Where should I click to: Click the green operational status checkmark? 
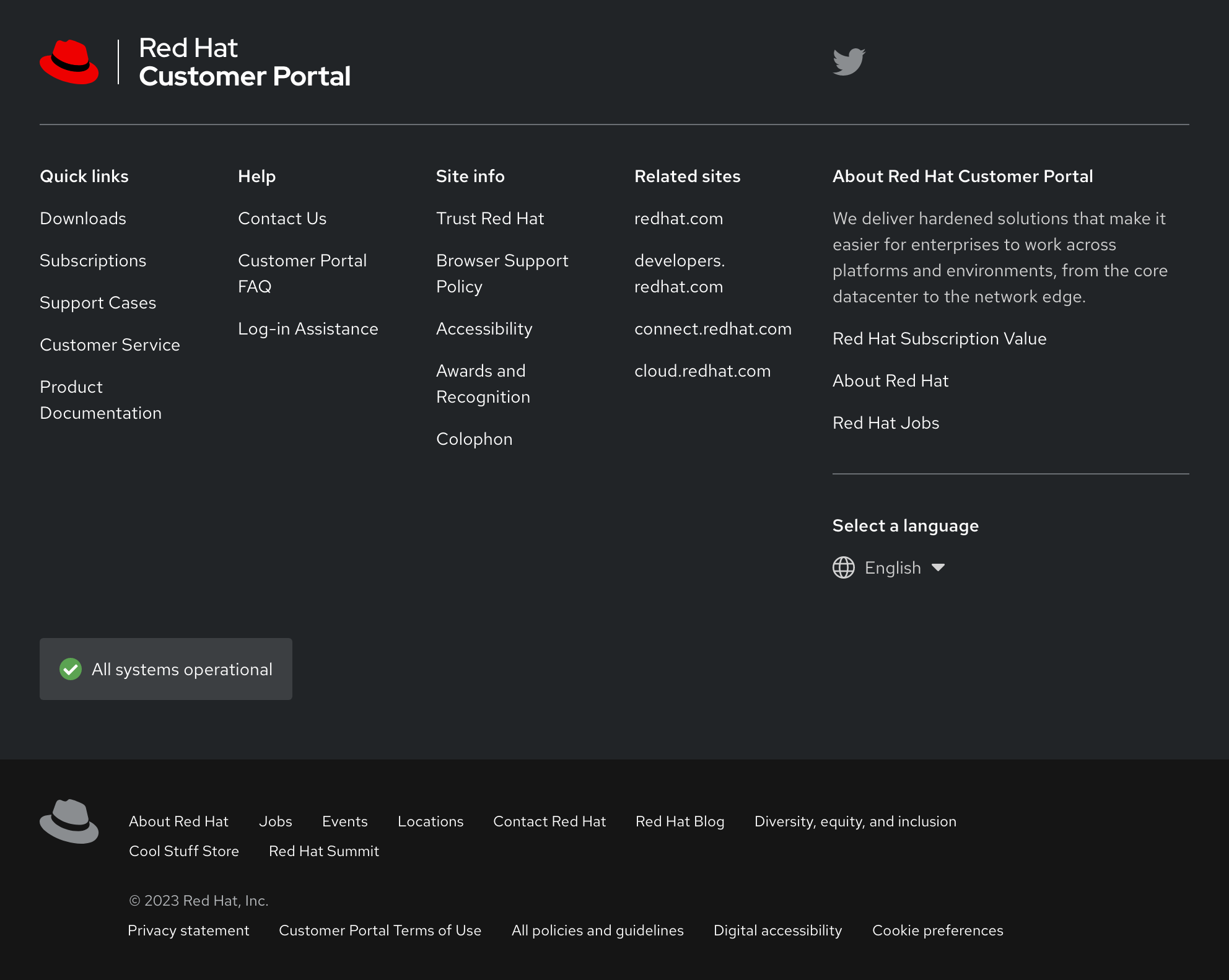(x=70, y=669)
